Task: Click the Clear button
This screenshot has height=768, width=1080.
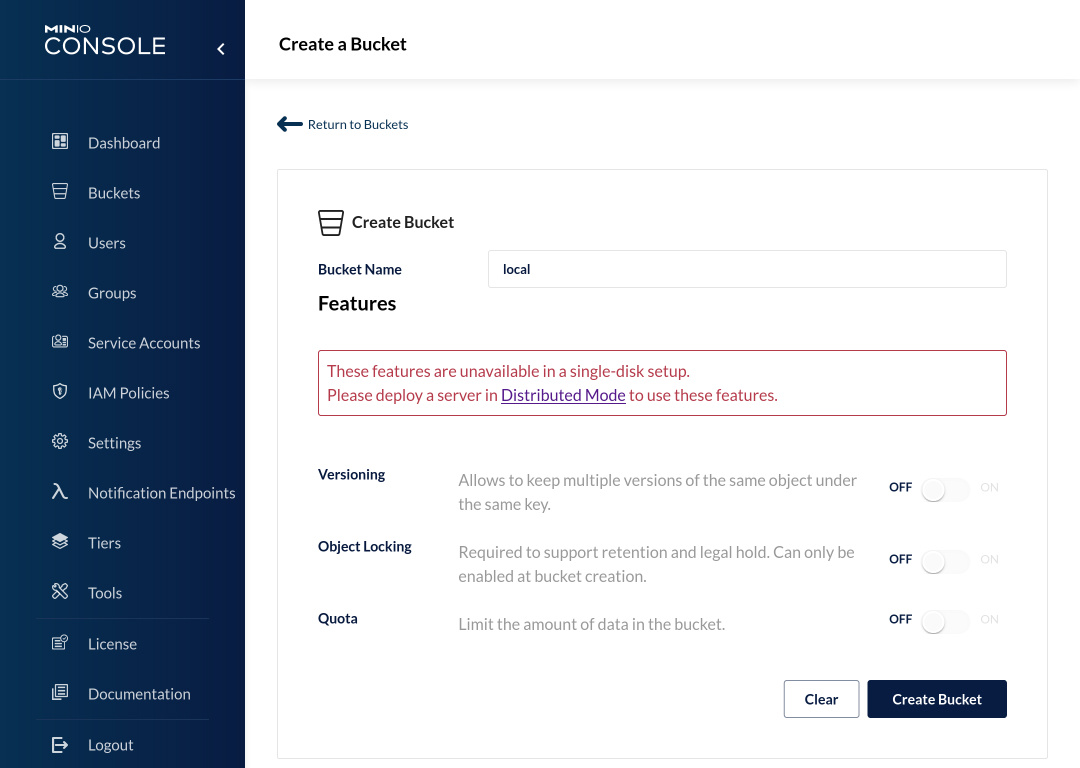Action: pyautogui.click(x=821, y=699)
